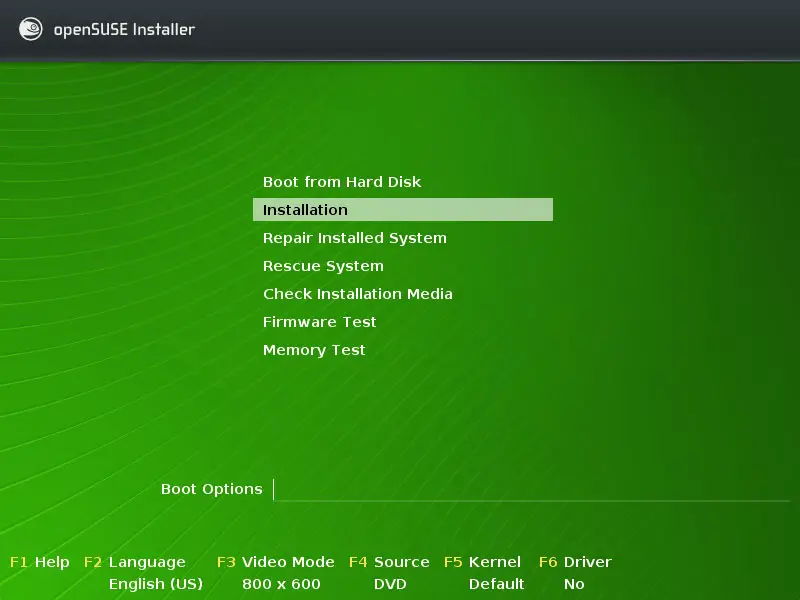
Task: Select Repair Installed System option
Action: tap(355, 238)
